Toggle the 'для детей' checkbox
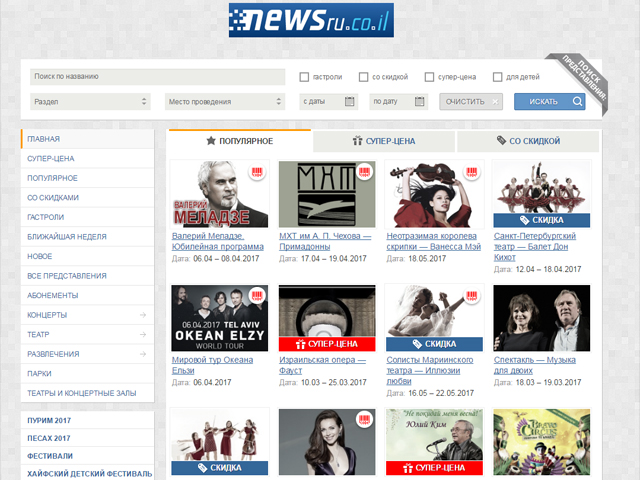The height and width of the screenshot is (480, 640). [498, 77]
